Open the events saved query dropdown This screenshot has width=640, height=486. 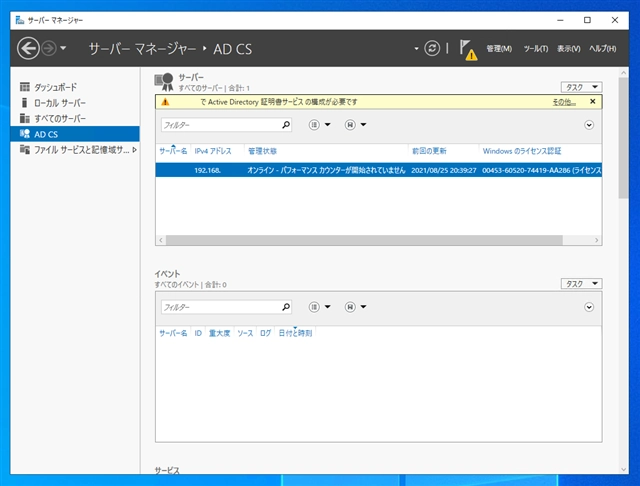point(355,307)
